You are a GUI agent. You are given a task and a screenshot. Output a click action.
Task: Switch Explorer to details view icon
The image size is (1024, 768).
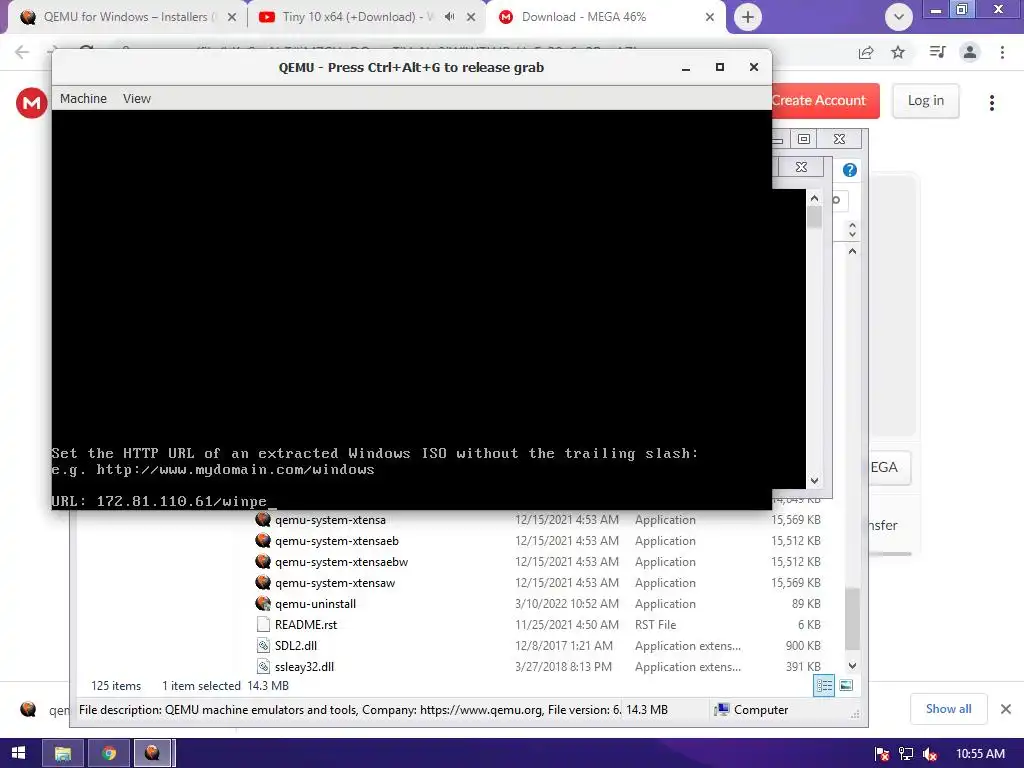(824, 685)
